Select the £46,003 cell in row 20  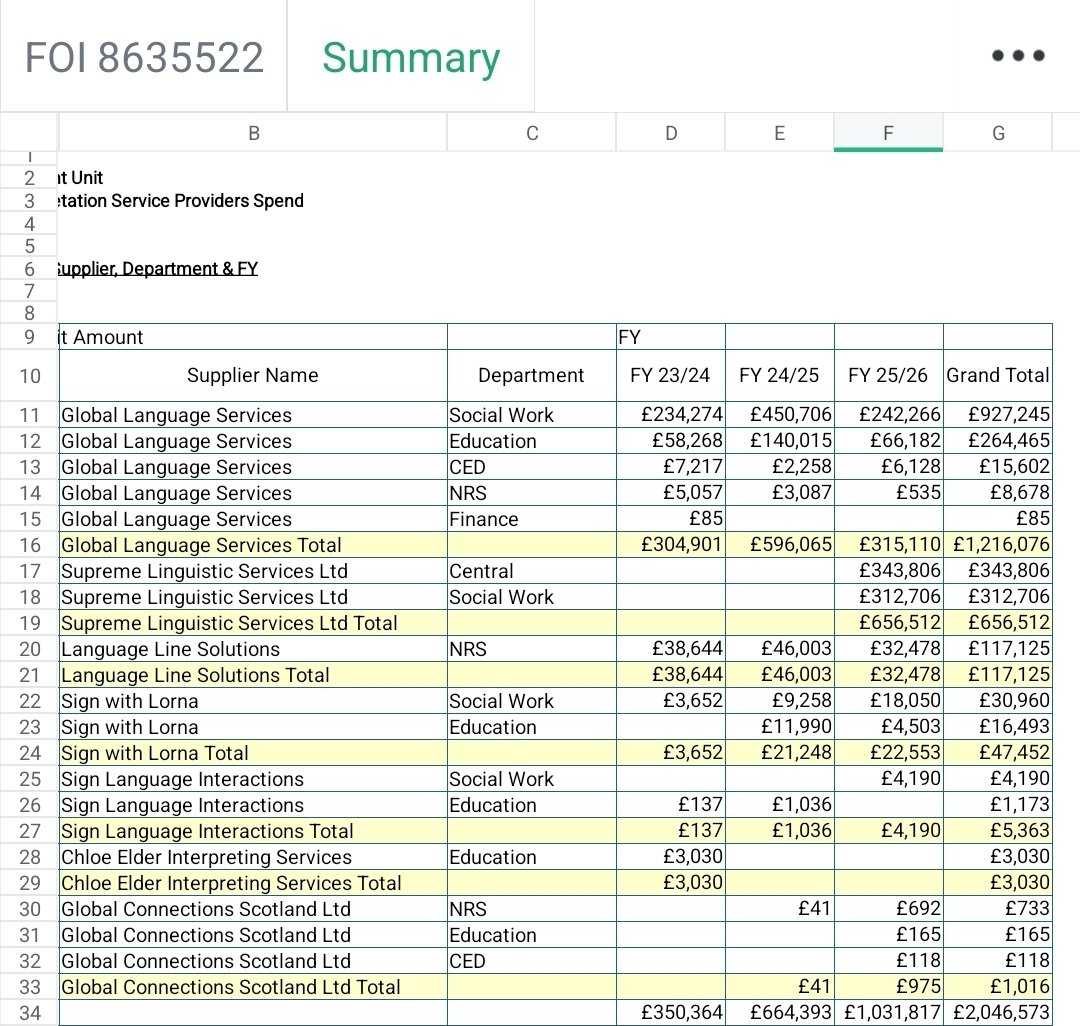(x=779, y=649)
